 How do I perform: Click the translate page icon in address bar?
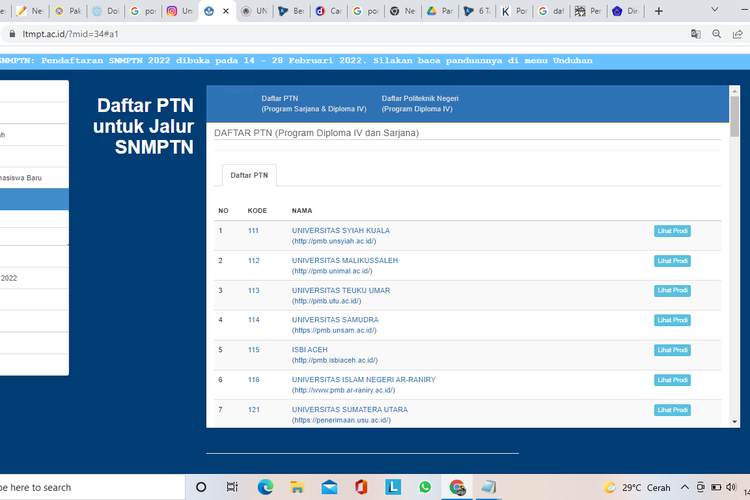tap(696, 33)
